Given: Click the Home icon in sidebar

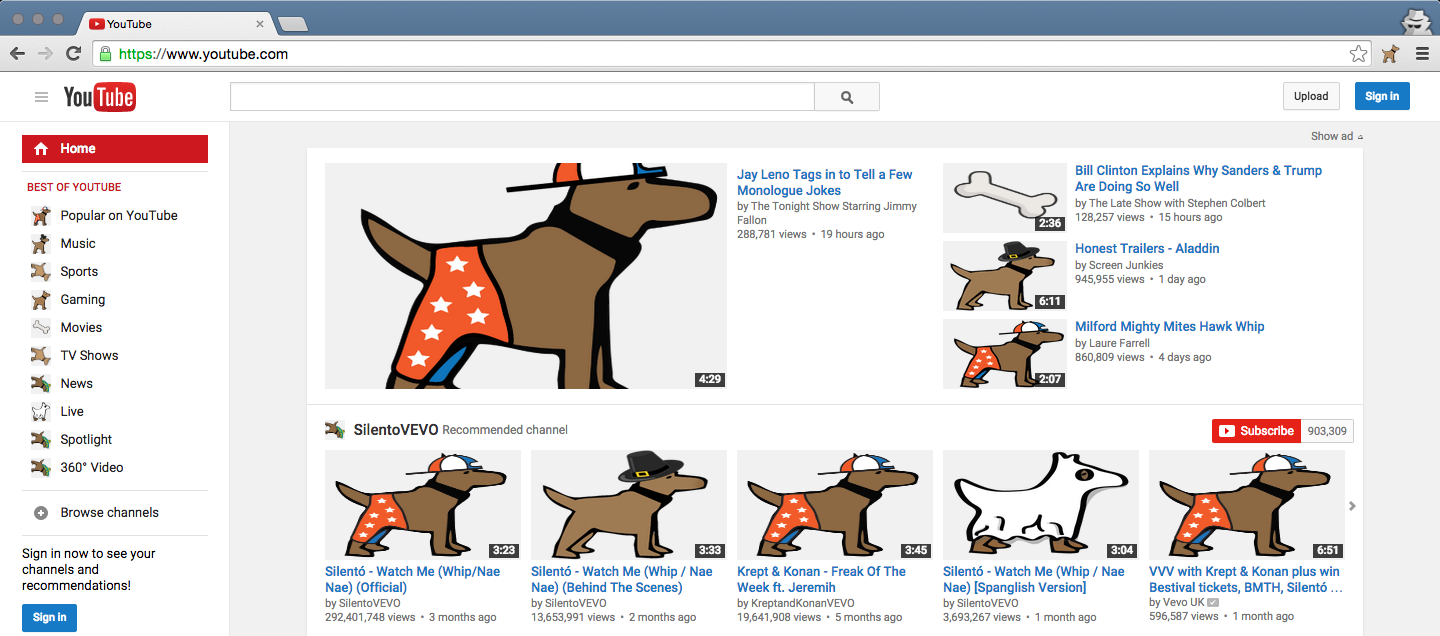Looking at the screenshot, I should tap(41, 149).
